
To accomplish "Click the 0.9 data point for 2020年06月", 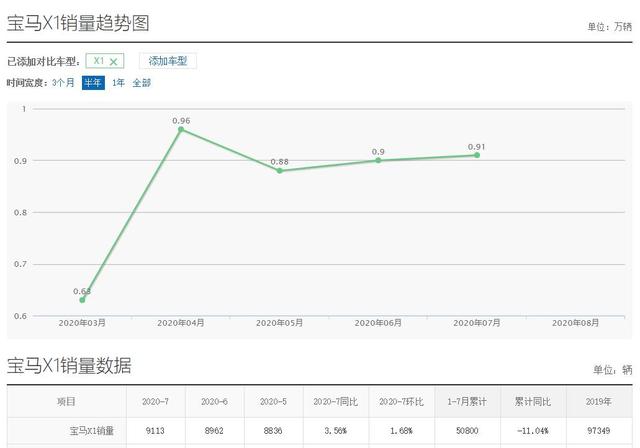I will (x=378, y=160).
